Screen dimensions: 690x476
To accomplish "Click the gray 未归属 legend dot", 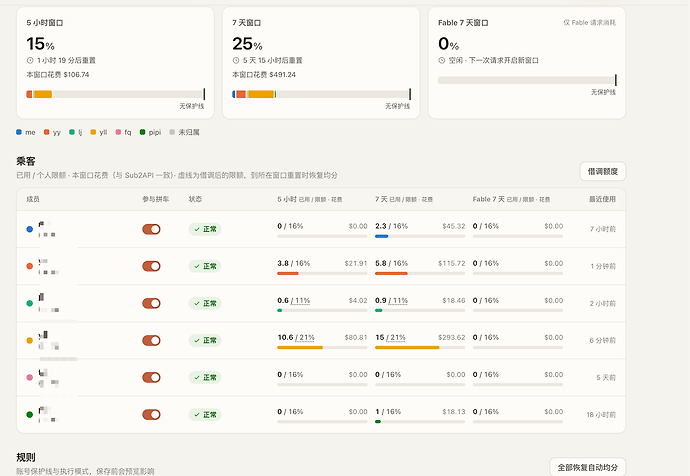I will coord(172,132).
